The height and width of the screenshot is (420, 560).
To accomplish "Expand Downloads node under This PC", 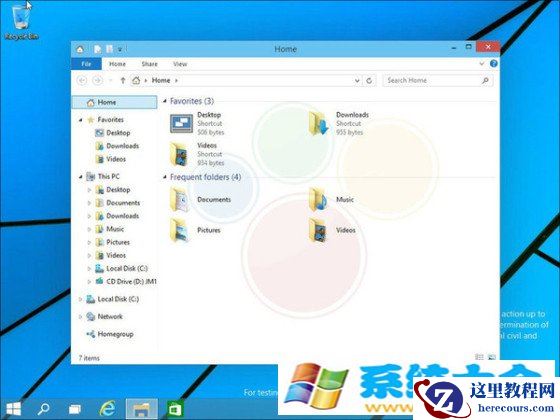I will click(89, 216).
